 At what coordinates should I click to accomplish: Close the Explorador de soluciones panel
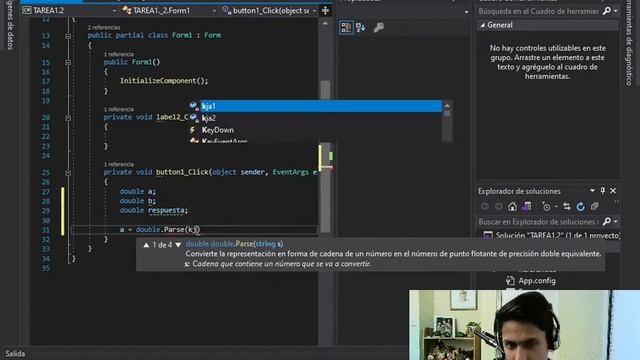(x=613, y=191)
